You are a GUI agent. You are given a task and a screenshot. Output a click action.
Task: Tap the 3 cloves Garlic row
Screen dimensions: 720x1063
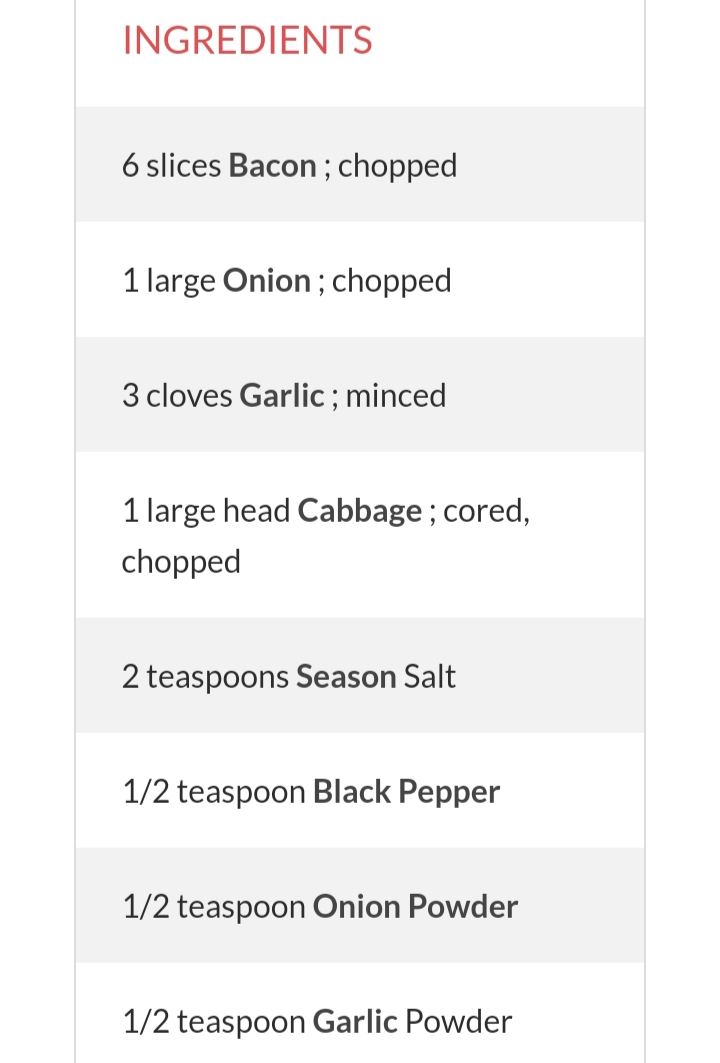point(360,395)
